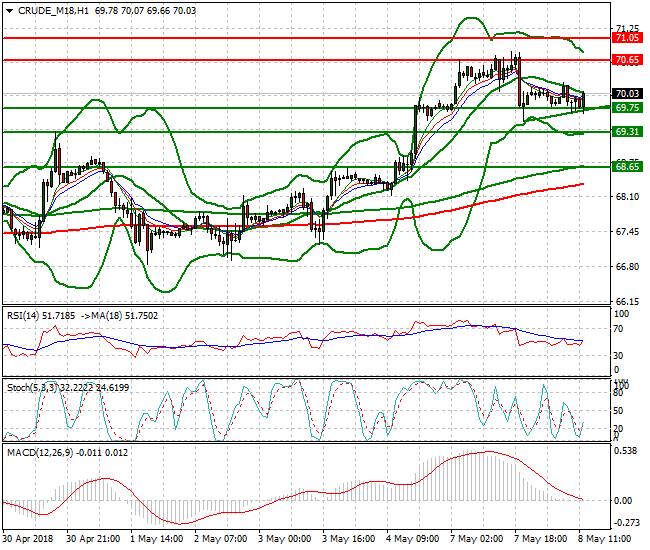Click the 66.15 price axis value
The image size is (650, 550).
click(627, 301)
